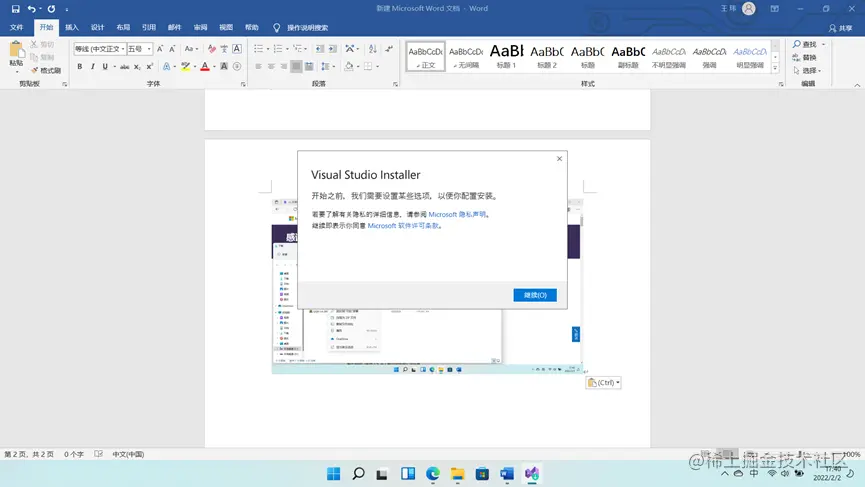
Task: Select the Format Painter tool
Action: 46,71
